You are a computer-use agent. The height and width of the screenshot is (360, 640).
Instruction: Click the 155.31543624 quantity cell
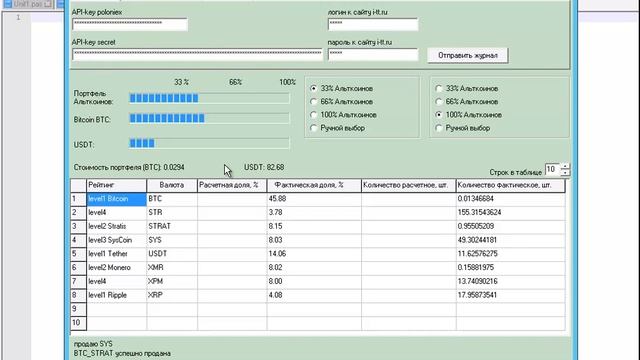(x=511, y=213)
